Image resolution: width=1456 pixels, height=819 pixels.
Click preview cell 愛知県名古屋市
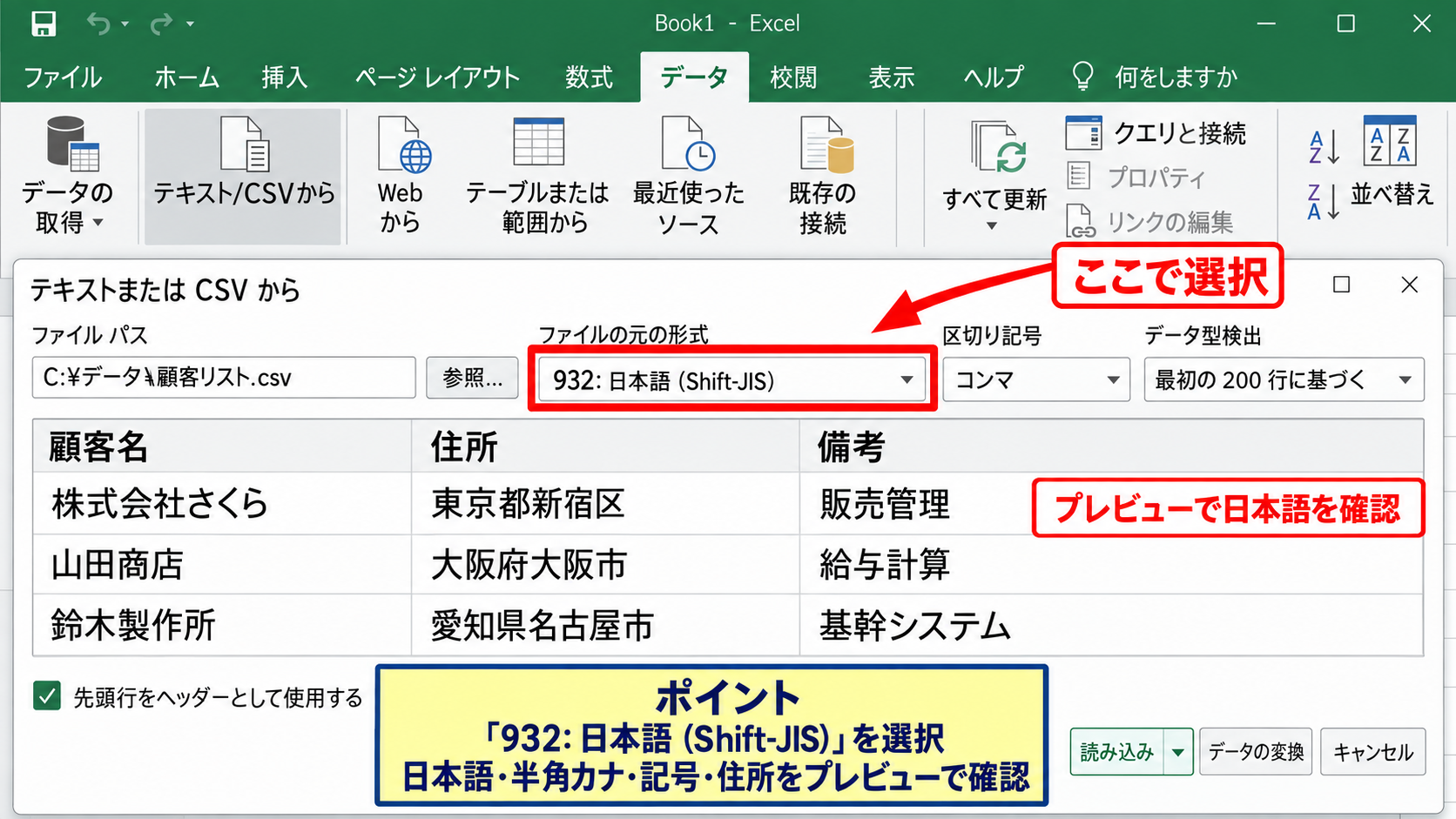605,625
